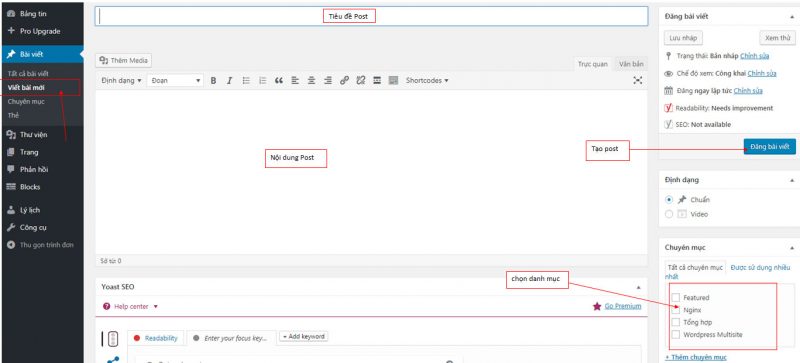Open Chuyên mục submenu in sidebar

click(x=26, y=101)
